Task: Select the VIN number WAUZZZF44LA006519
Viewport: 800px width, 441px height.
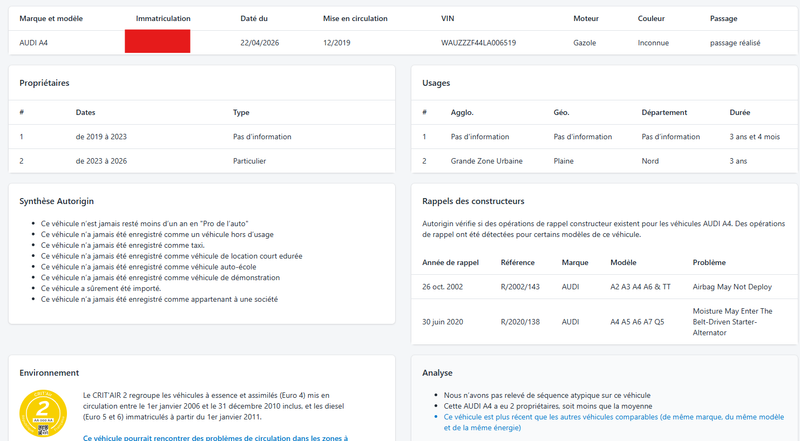Action: 478,43
